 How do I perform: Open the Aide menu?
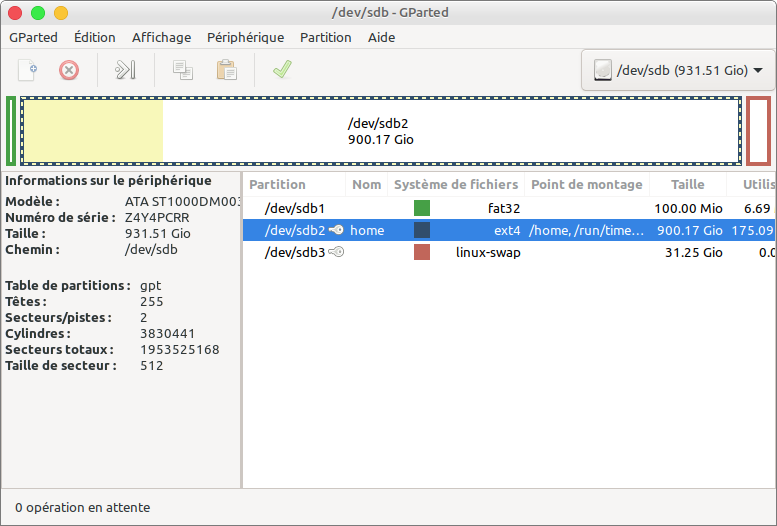click(381, 37)
